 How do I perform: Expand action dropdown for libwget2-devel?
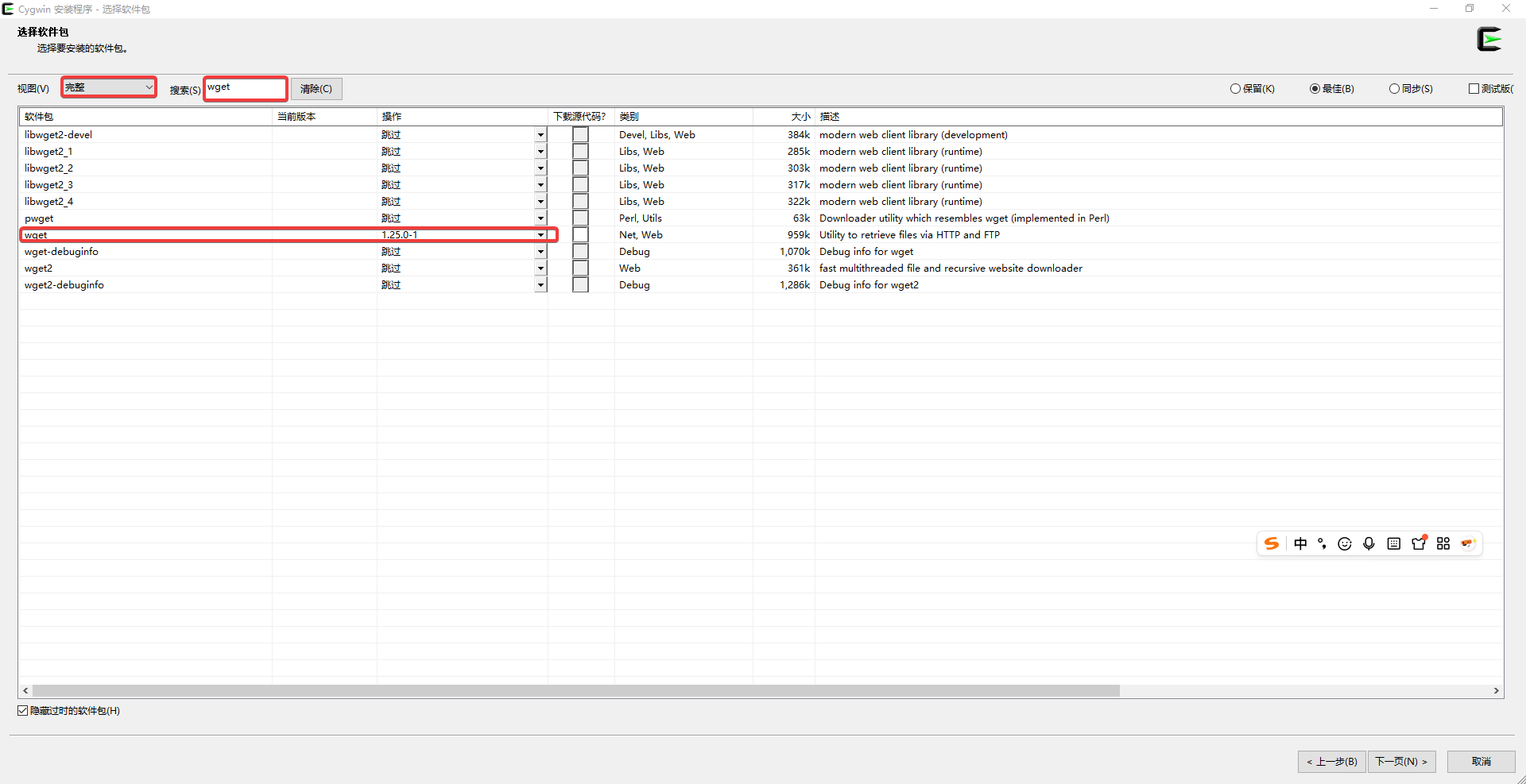click(540, 135)
